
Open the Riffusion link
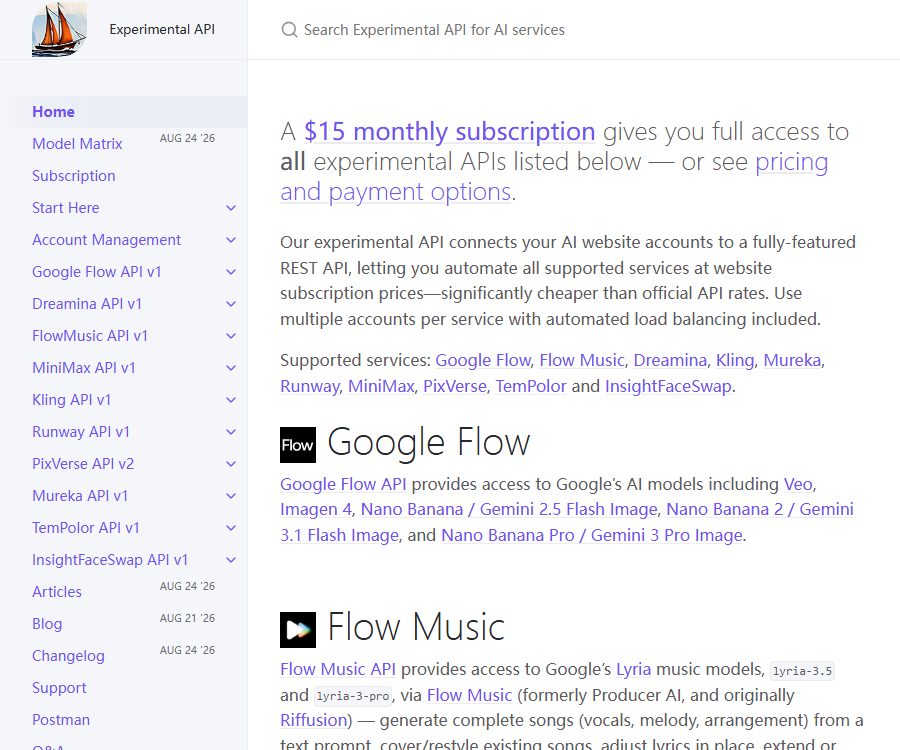click(314, 720)
